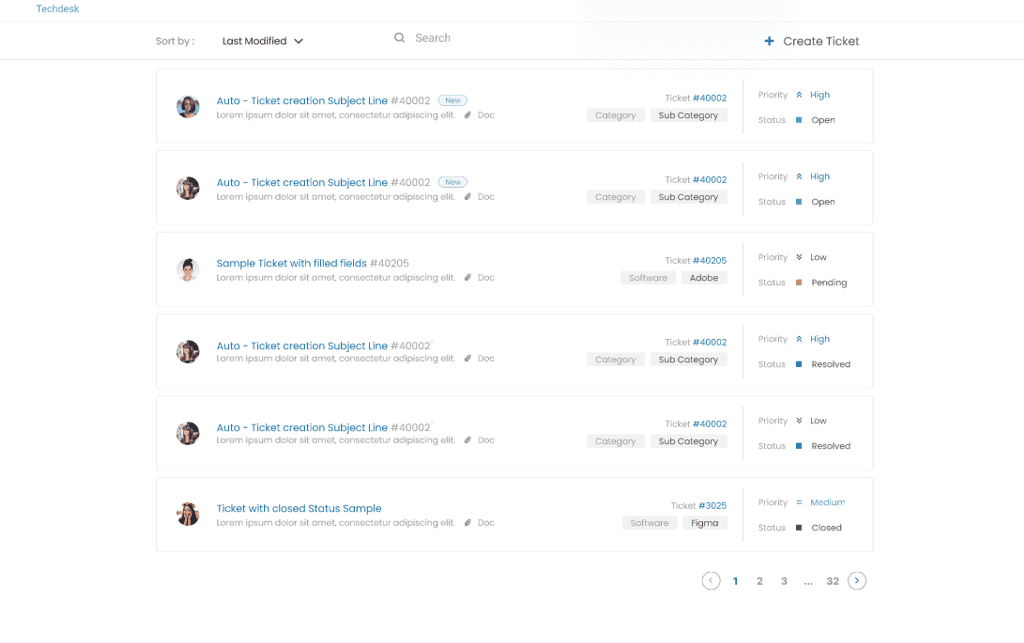Open the Techdesk home link

click(57, 9)
